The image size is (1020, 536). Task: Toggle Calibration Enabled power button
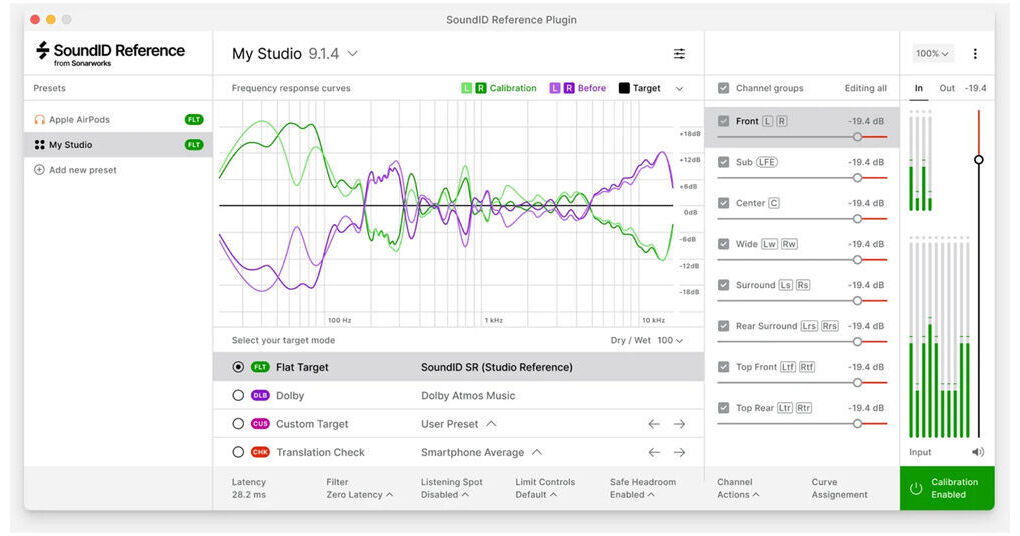(x=916, y=489)
